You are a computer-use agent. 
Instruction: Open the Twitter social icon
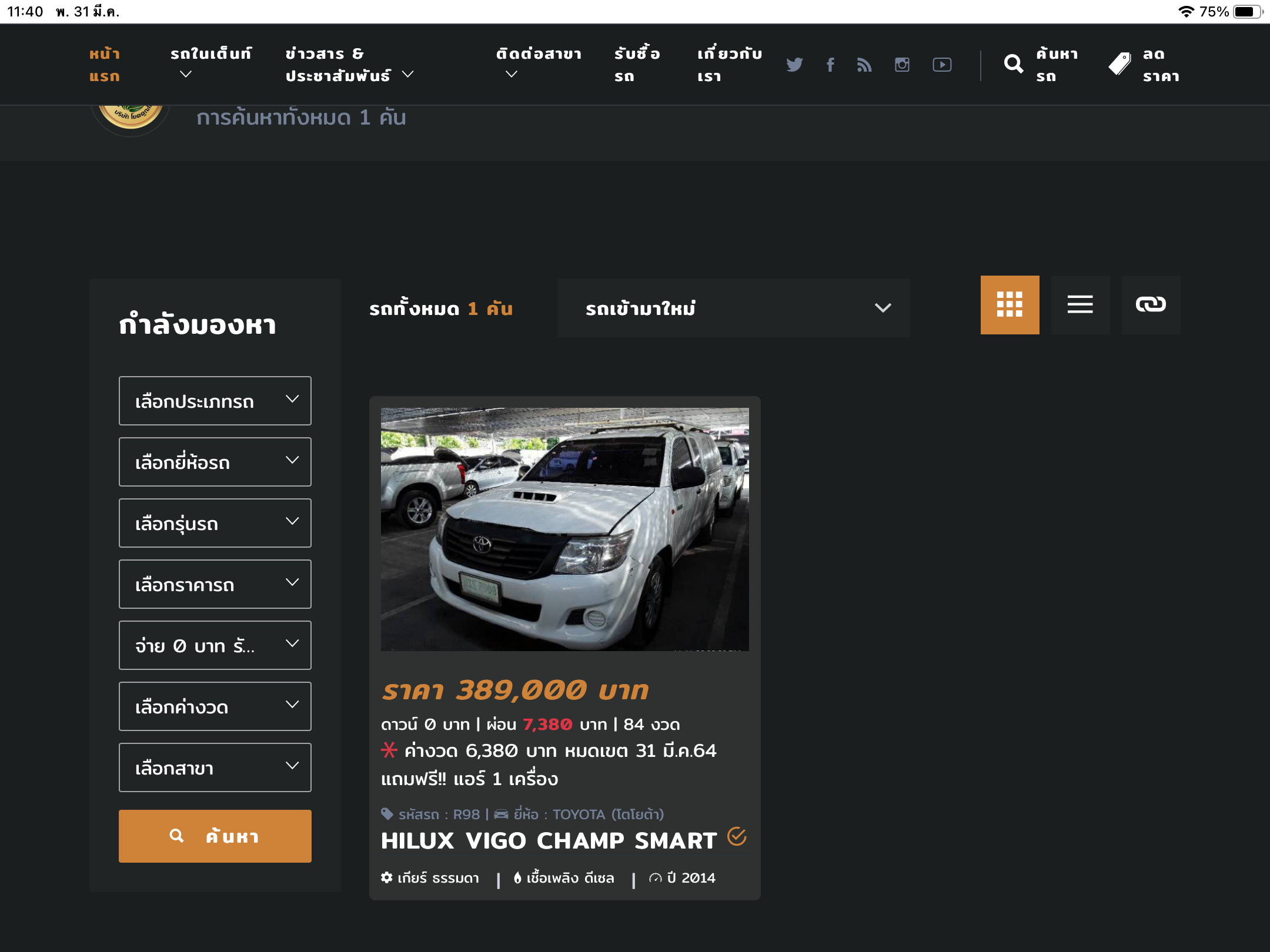coord(794,65)
